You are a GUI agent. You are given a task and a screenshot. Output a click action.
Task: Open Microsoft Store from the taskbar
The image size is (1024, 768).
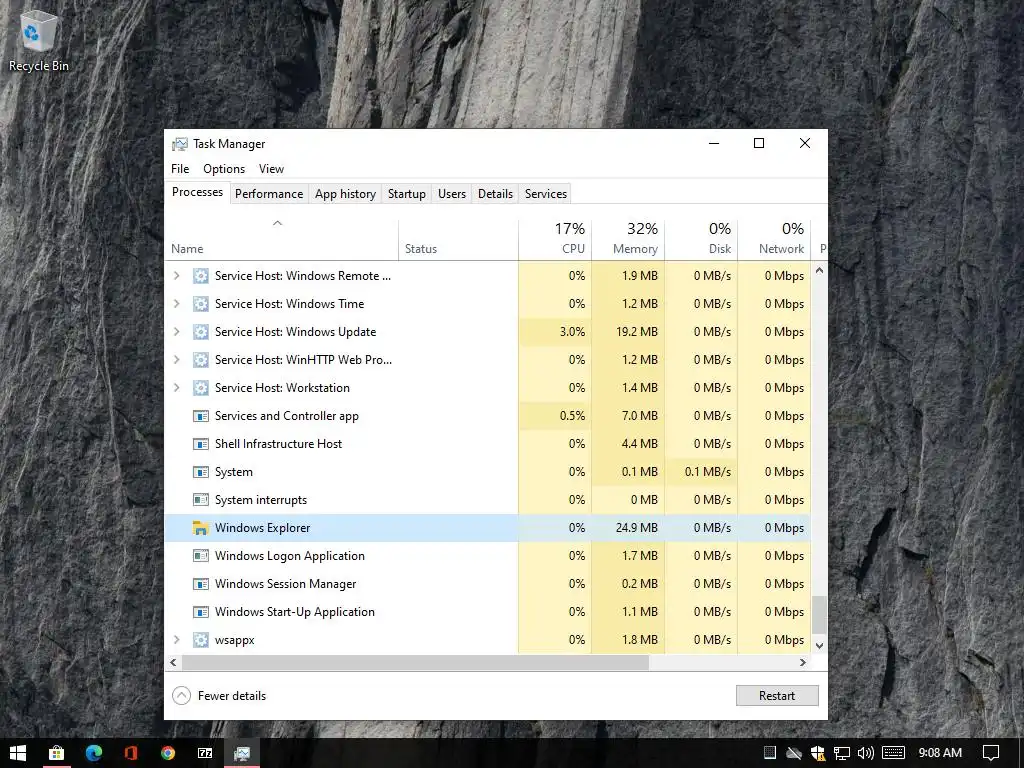(57, 753)
